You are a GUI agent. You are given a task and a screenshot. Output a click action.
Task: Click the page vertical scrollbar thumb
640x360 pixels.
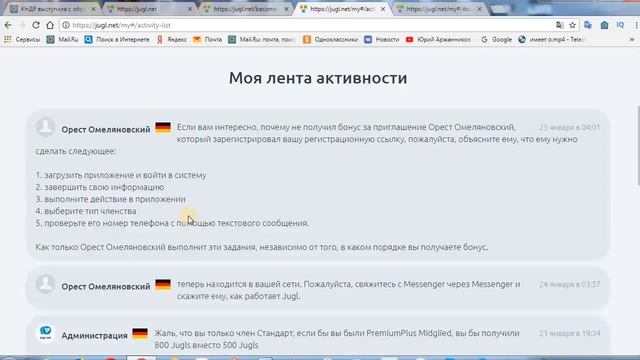638,146
